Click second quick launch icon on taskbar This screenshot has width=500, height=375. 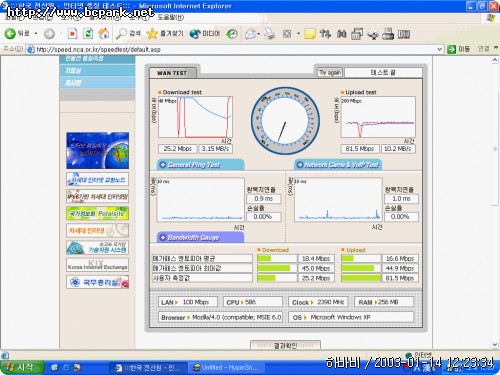[66, 368]
